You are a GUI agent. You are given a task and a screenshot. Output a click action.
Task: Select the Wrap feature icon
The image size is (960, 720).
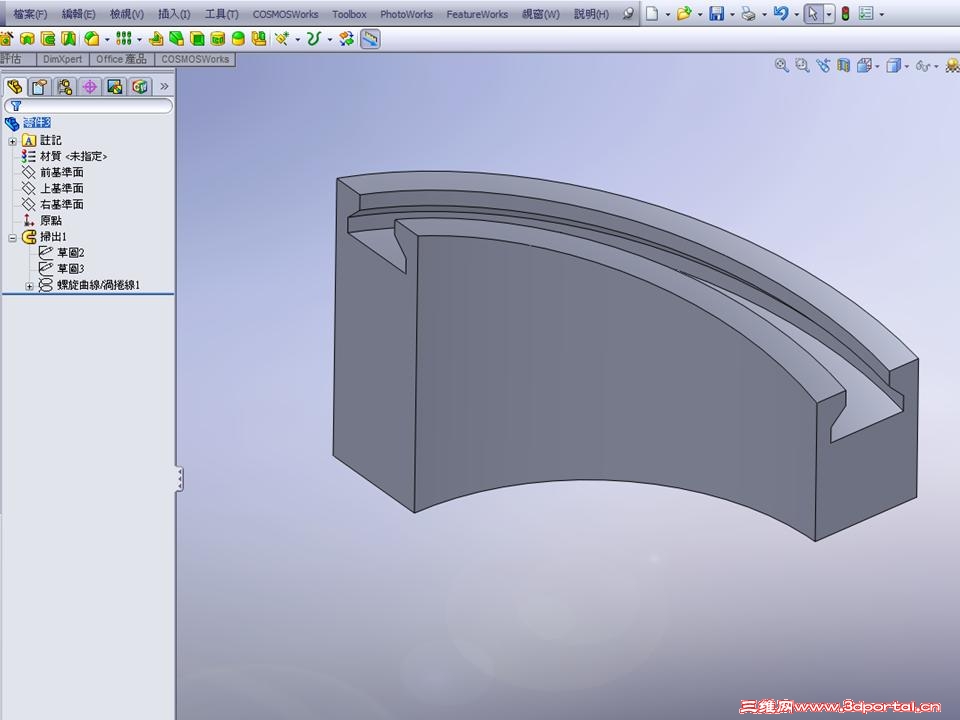click(217, 39)
